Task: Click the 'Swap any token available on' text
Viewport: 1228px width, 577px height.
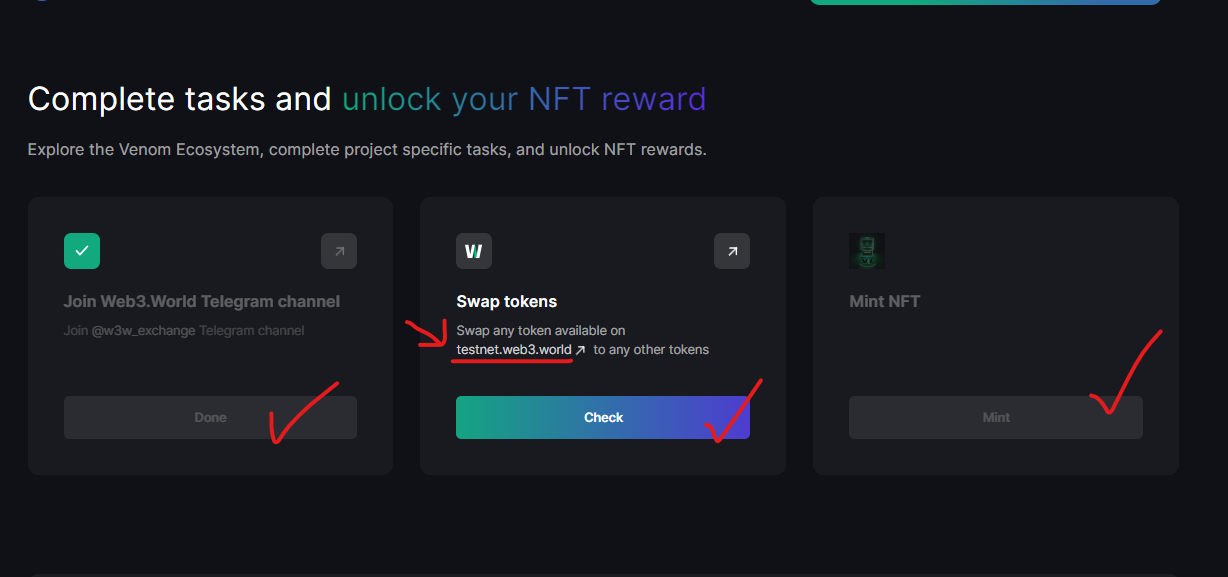Action: (541, 330)
